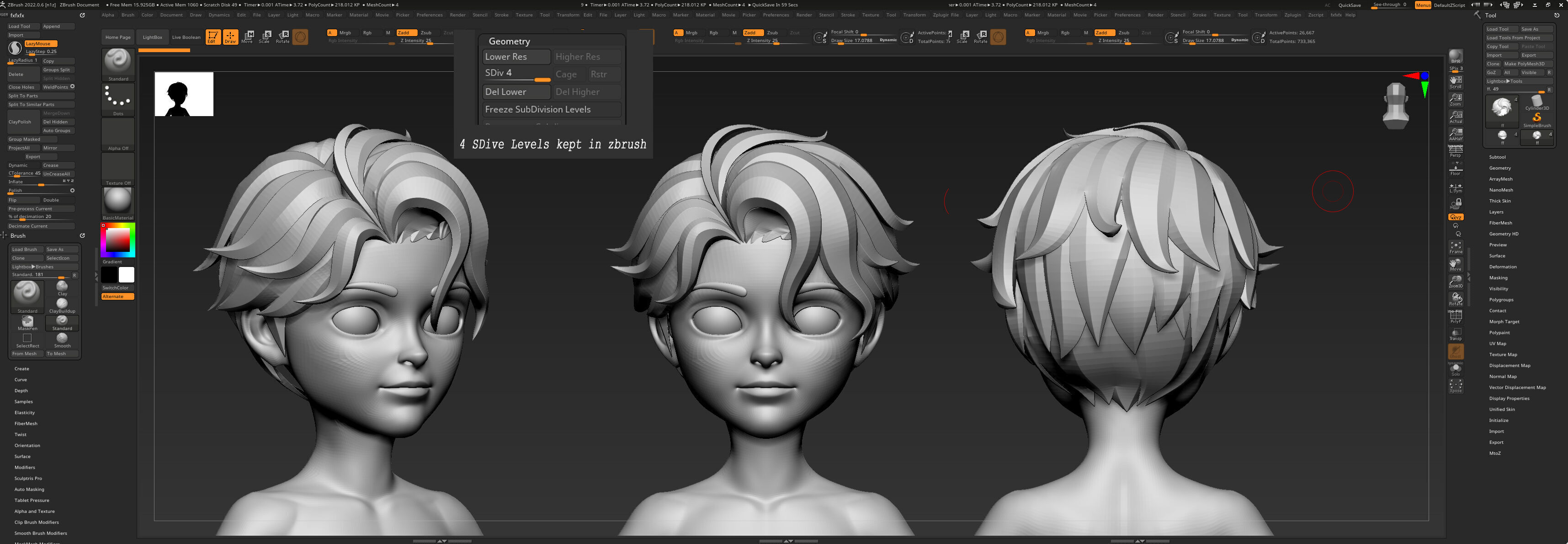Click Live Boolean button
Screen dimensions: 1568x544
click(x=186, y=37)
